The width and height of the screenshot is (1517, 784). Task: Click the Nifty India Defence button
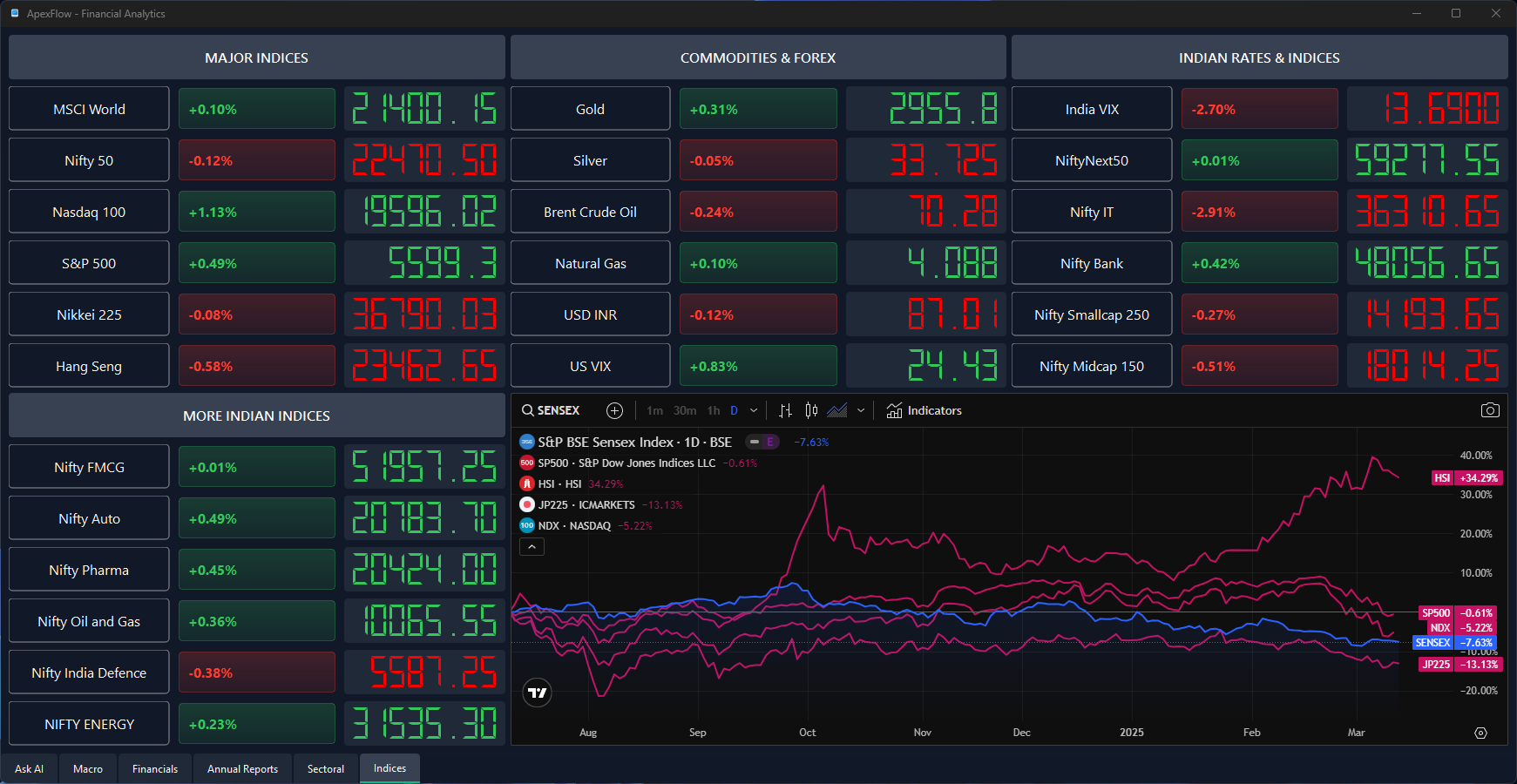coord(89,672)
